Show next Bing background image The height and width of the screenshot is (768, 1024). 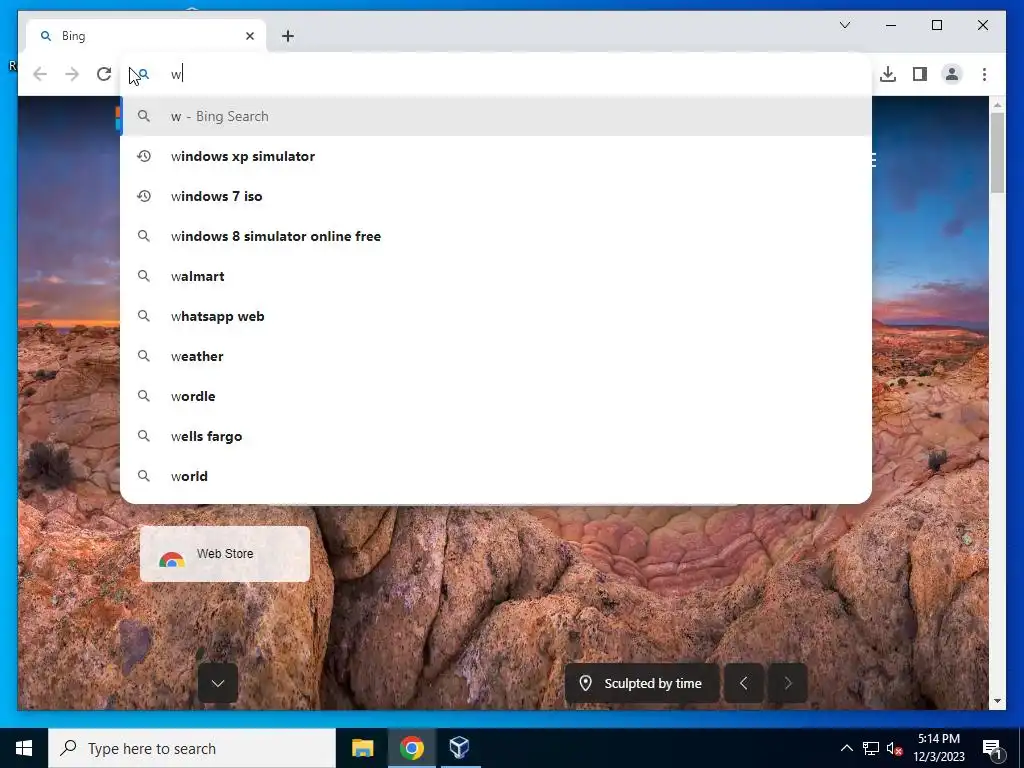tap(788, 683)
